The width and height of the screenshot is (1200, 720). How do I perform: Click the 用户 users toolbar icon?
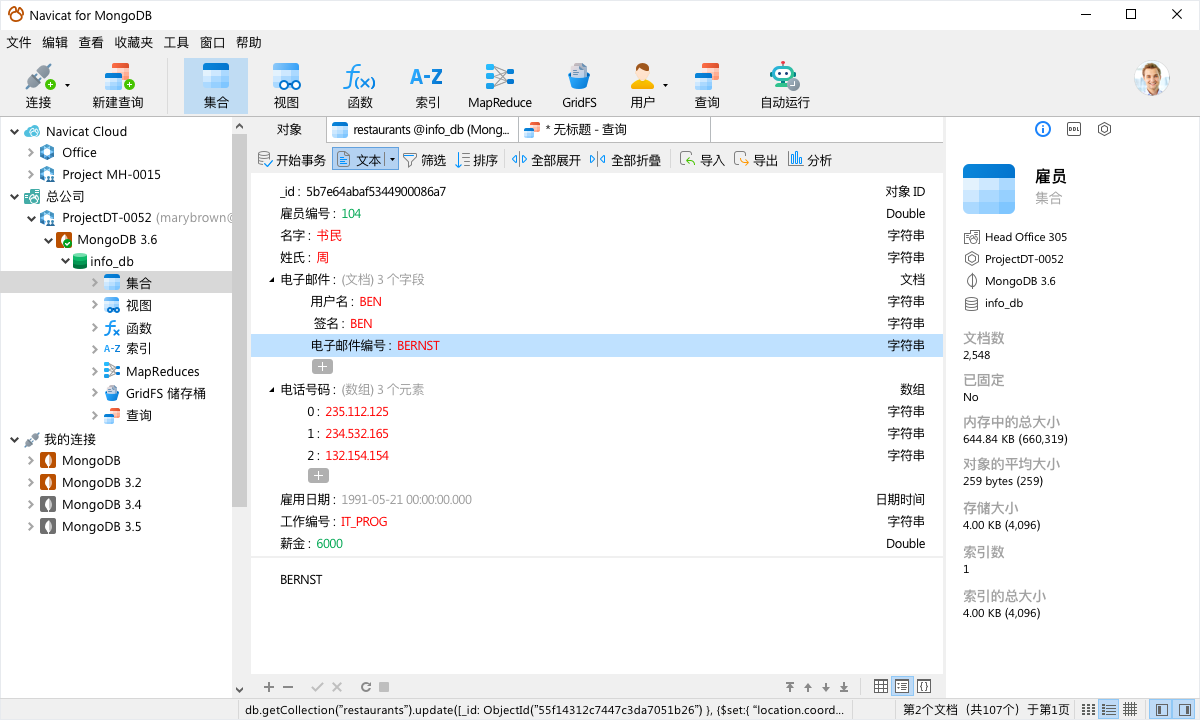pos(642,86)
